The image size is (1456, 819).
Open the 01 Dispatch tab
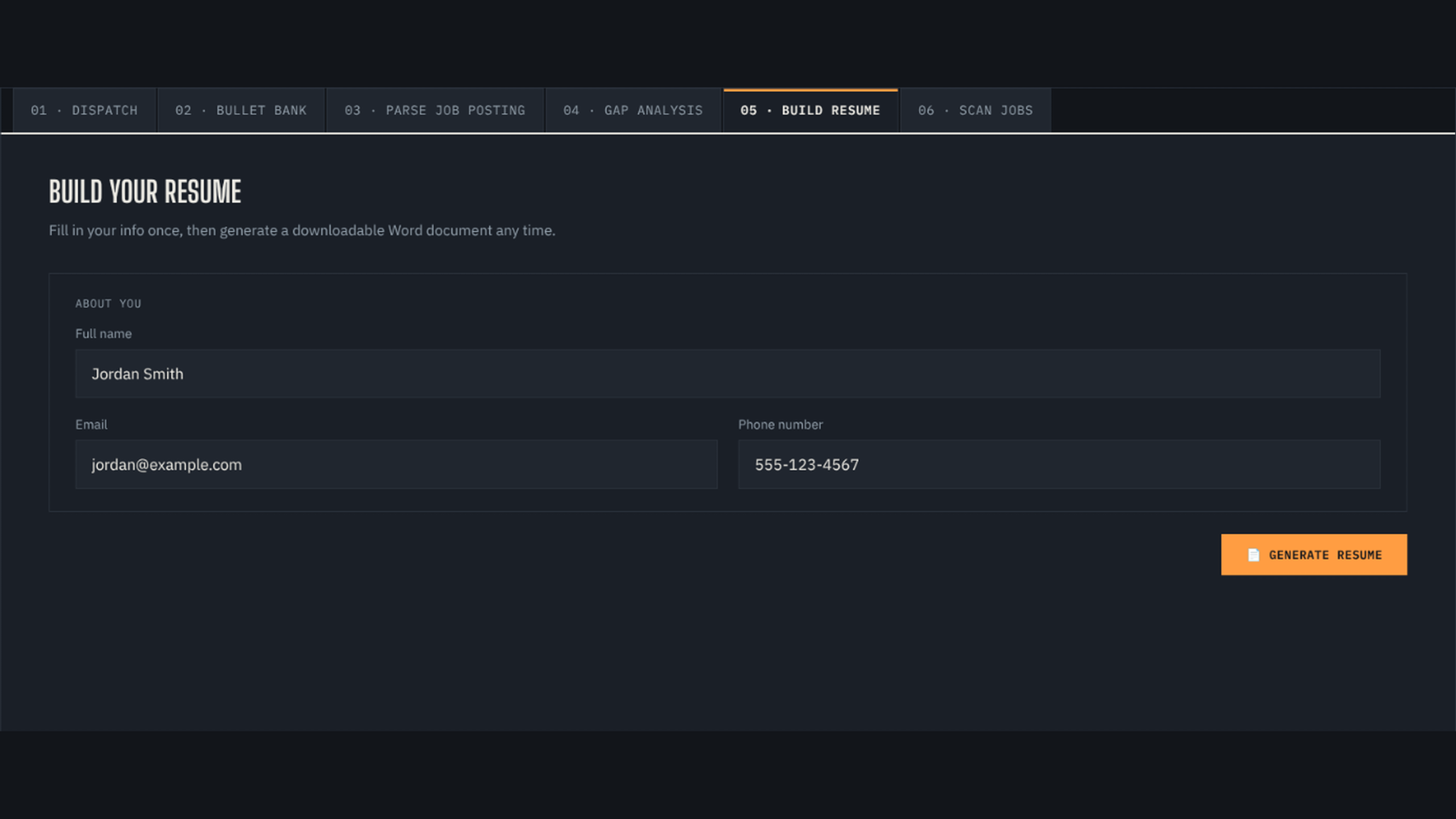[84, 110]
